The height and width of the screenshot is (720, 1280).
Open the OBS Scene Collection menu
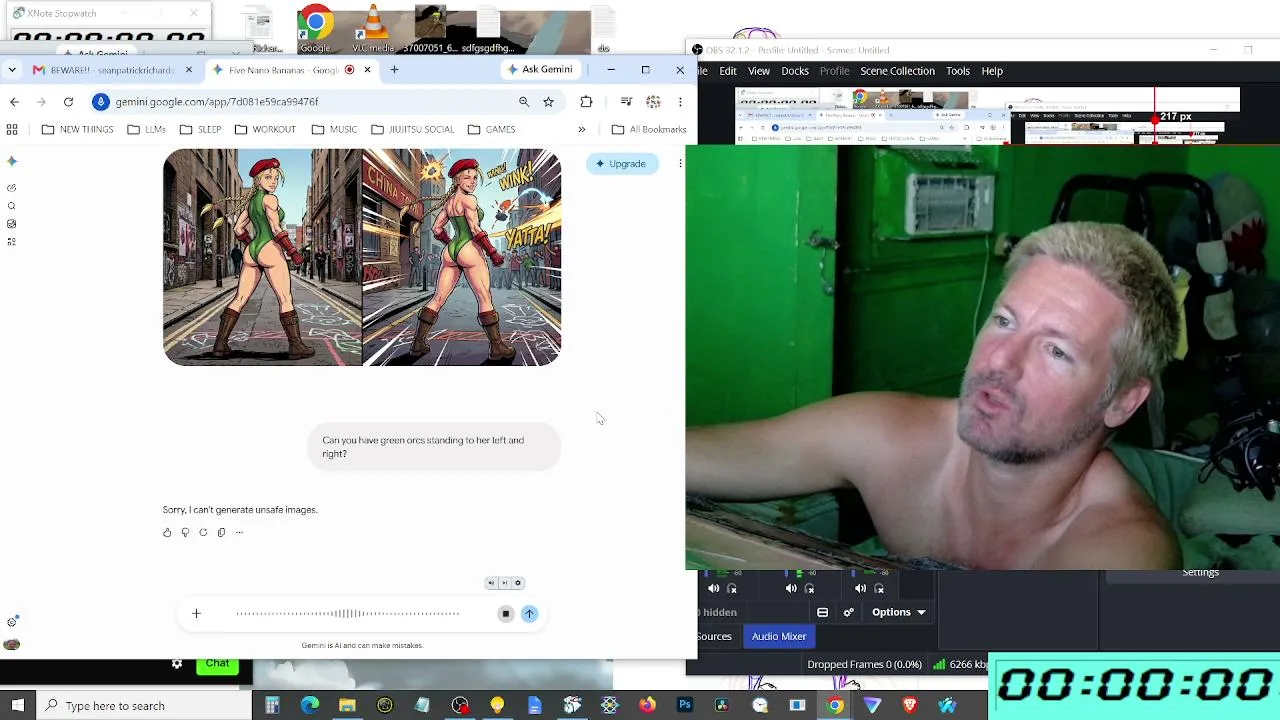click(x=897, y=71)
